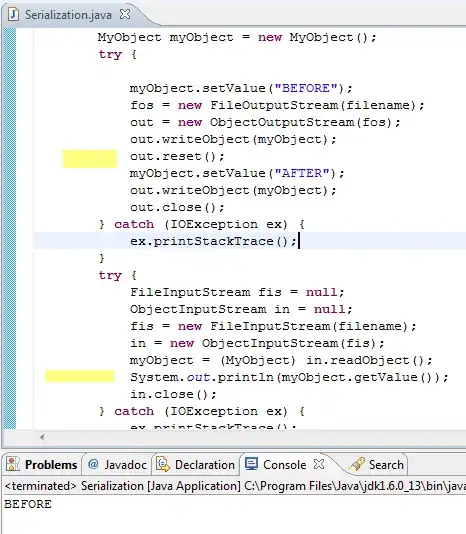Viewport: 466px width, 534px height.
Task: Click the Console monitor icon
Action: coord(251,464)
